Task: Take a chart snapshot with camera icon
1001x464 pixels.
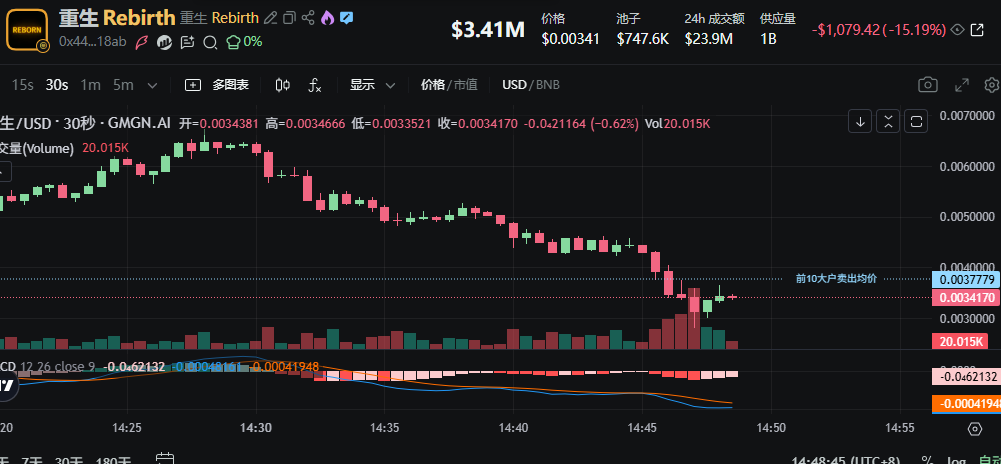Action: click(928, 85)
